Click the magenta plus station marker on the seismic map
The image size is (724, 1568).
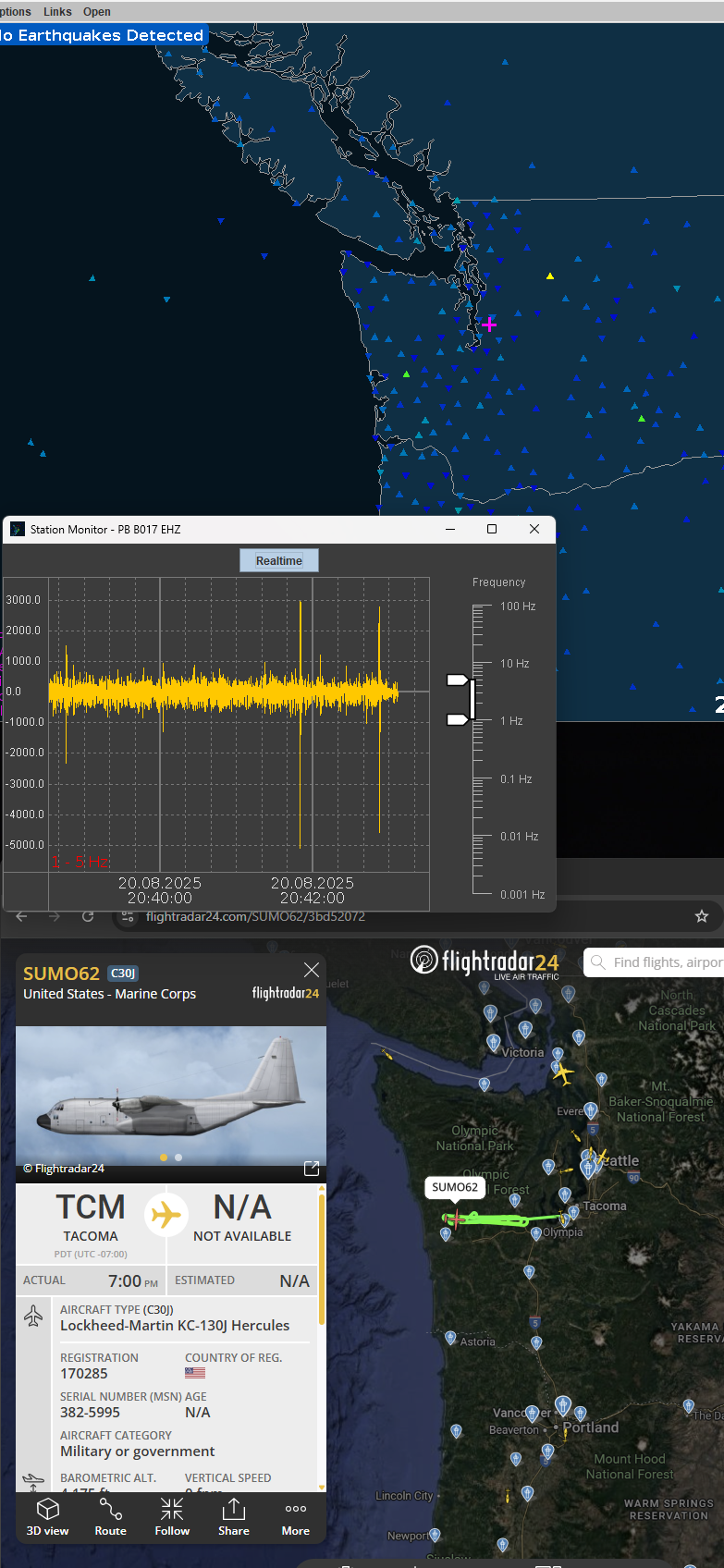pos(489,325)
